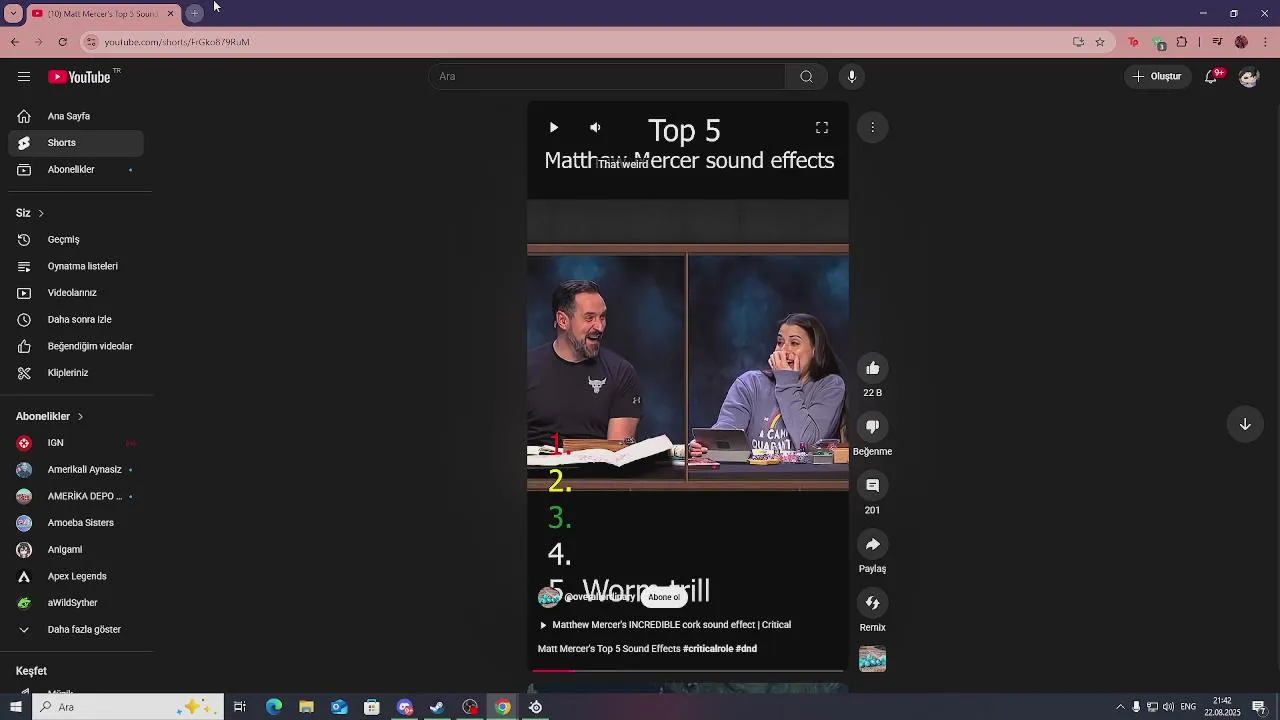The width and height of the screenshot is (1280, 720).
Task: Open Beğendiğim videolar list
Action: (76, 346)
